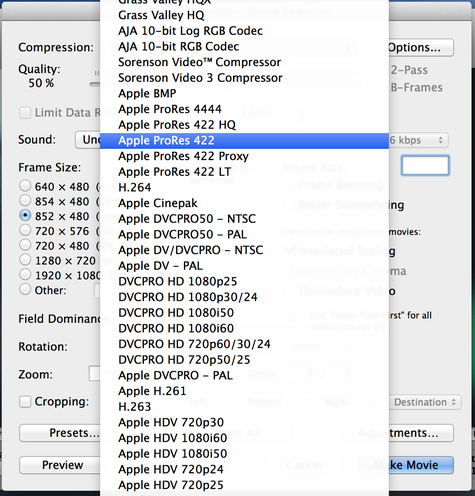Screen dimensions: 475x496
Task: Pick Apple ProRes 4444 codec
Action: [244, 109]
